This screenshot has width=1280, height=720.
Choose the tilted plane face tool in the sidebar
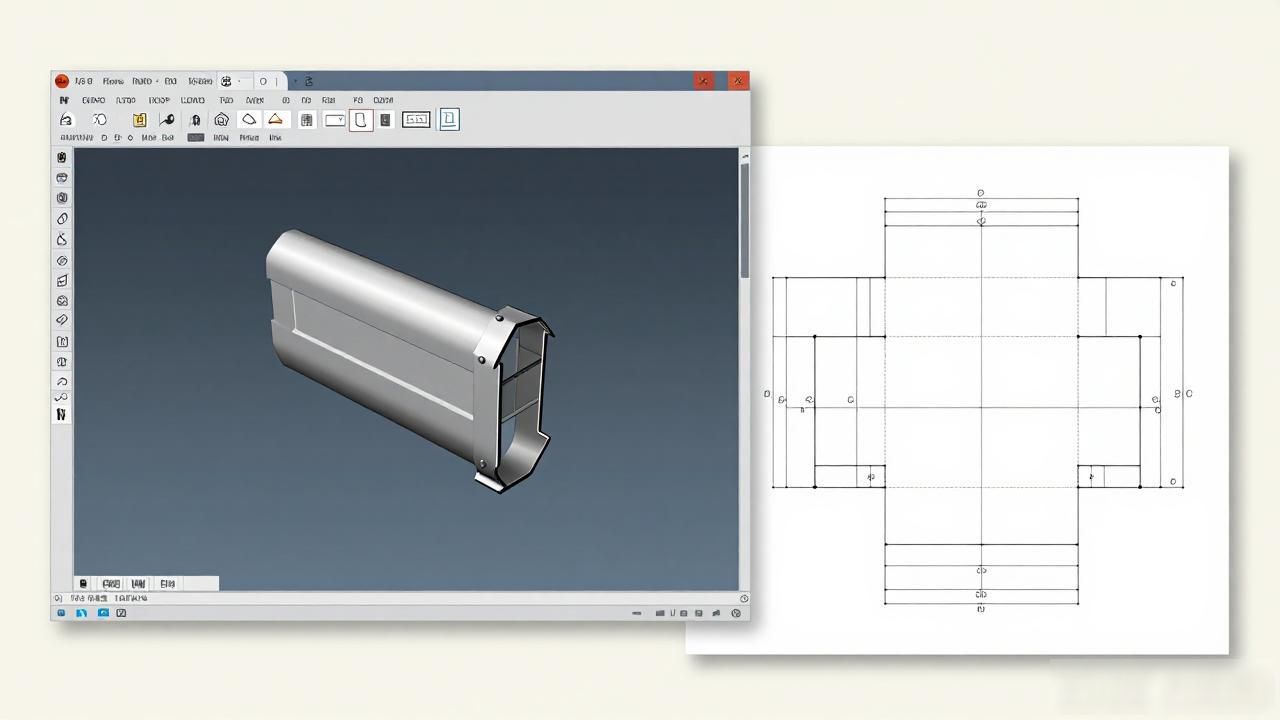pyautogui.click(x=62, y=281)
